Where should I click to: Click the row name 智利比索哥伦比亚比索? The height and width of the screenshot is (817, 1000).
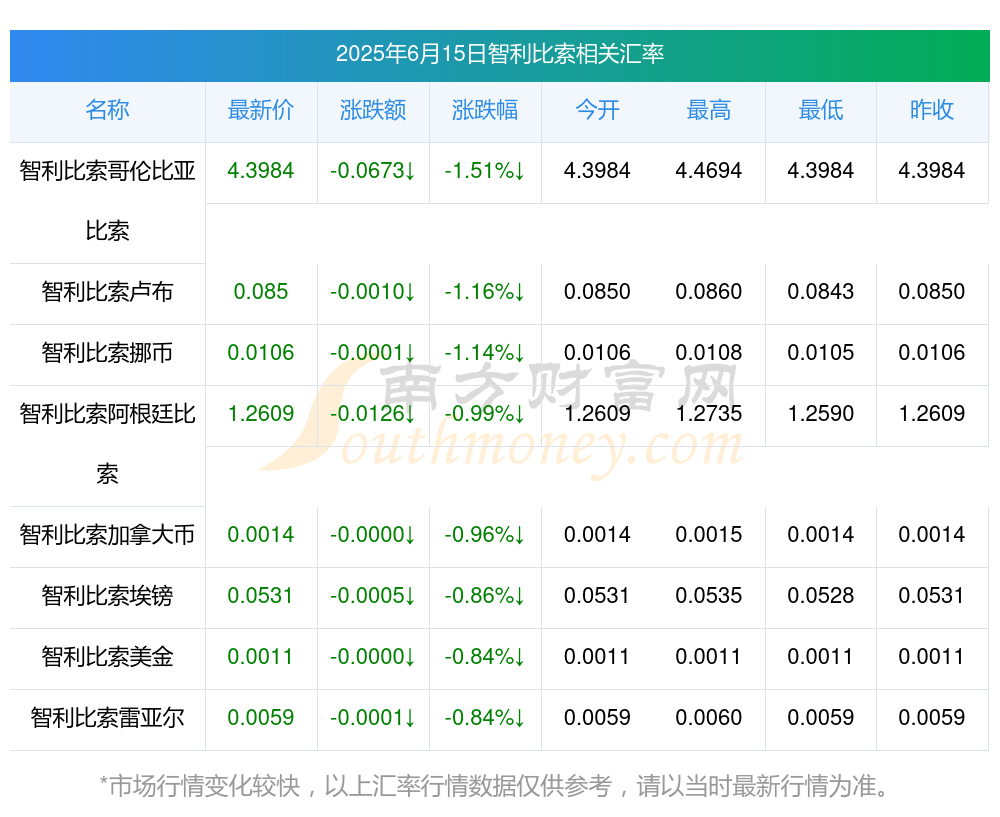click(107, 201)
